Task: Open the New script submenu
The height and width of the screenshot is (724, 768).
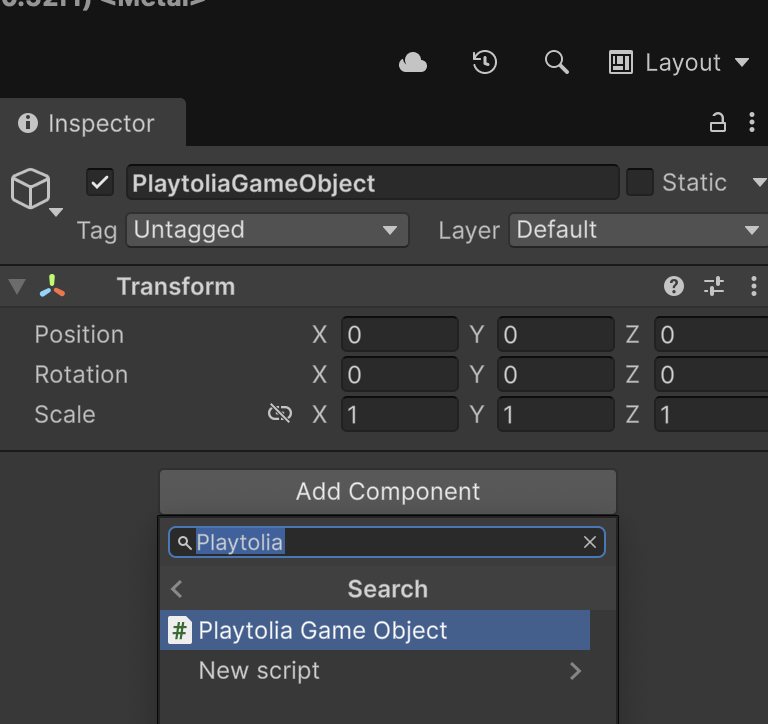Action: pyautogui.click(x=375, y=671)
